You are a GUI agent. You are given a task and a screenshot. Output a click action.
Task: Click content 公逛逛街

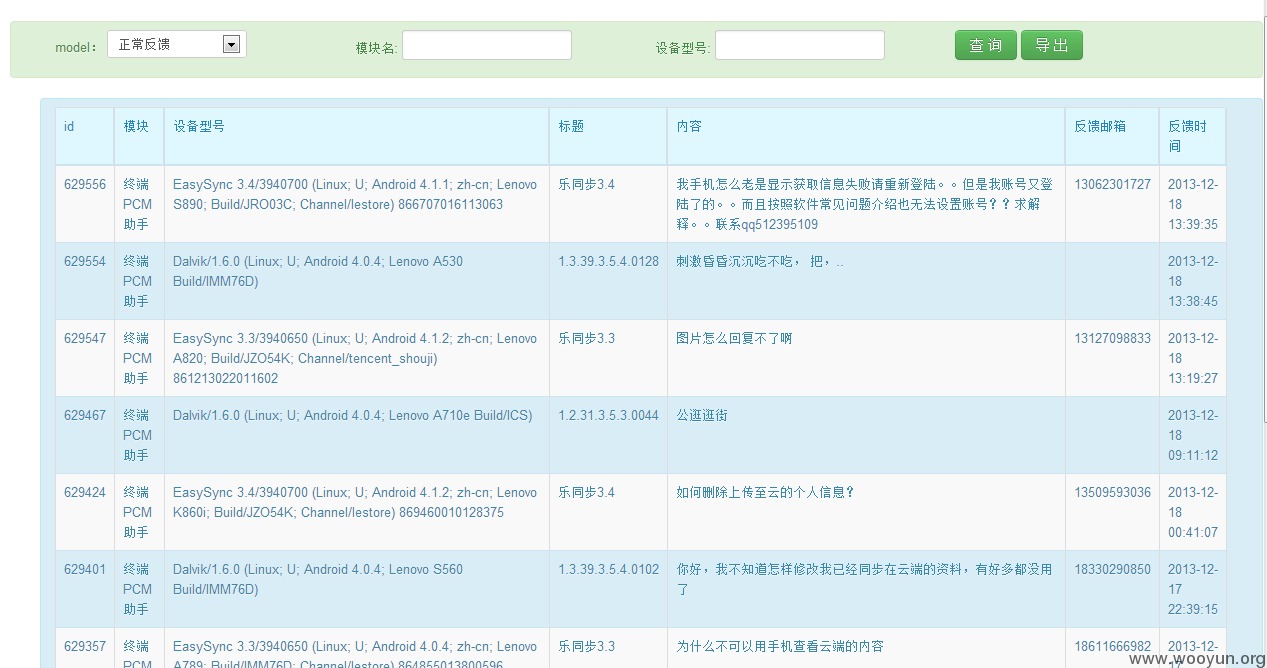point(702,416)
